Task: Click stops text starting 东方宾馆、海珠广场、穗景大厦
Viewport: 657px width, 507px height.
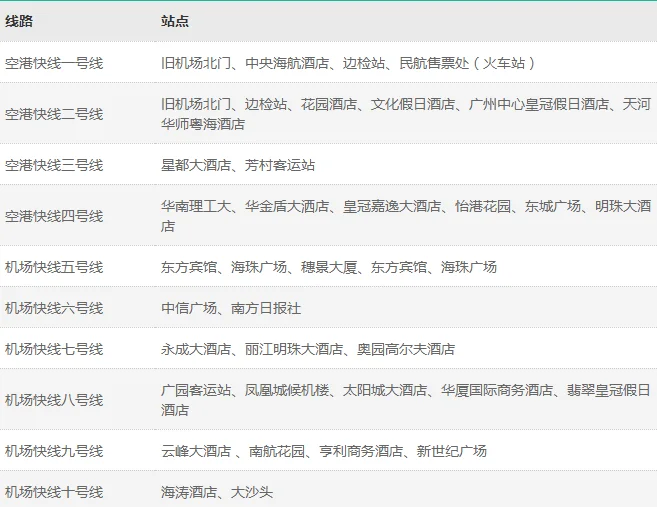Action: pyautogui.click(x=329, y=267)
